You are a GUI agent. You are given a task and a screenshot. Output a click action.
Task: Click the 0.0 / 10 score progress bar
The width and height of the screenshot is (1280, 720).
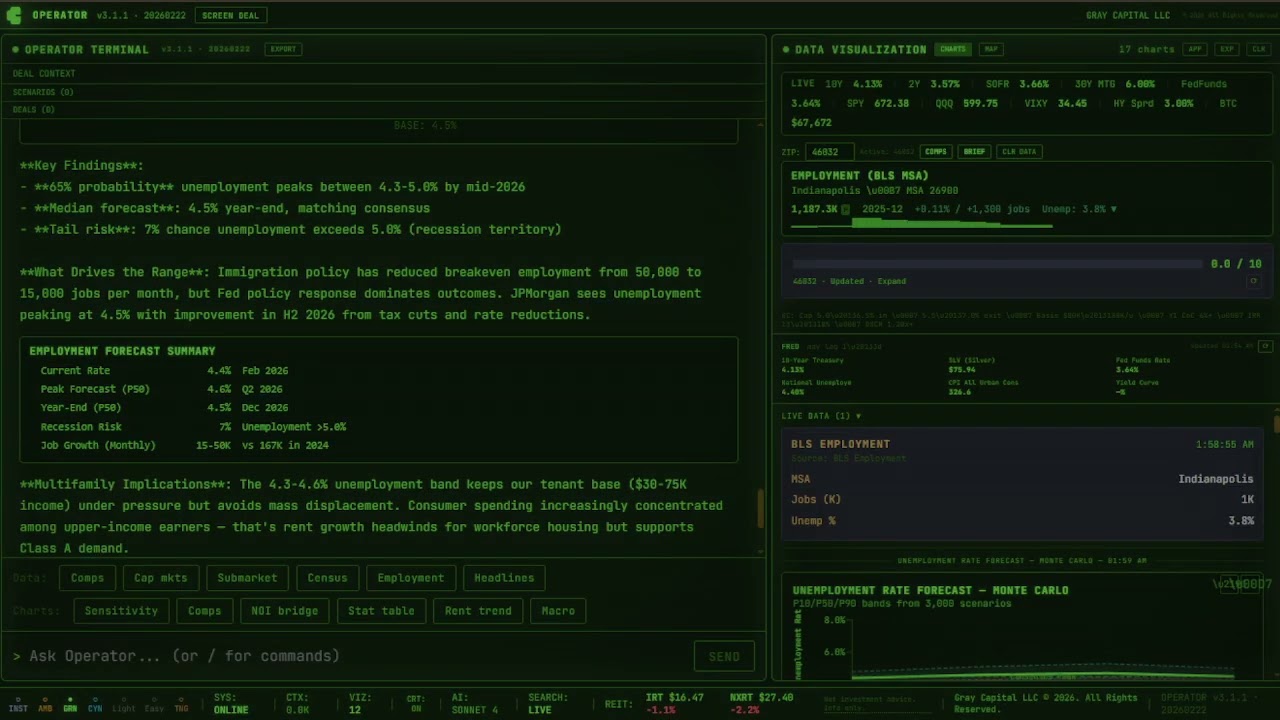coord(997,264)
